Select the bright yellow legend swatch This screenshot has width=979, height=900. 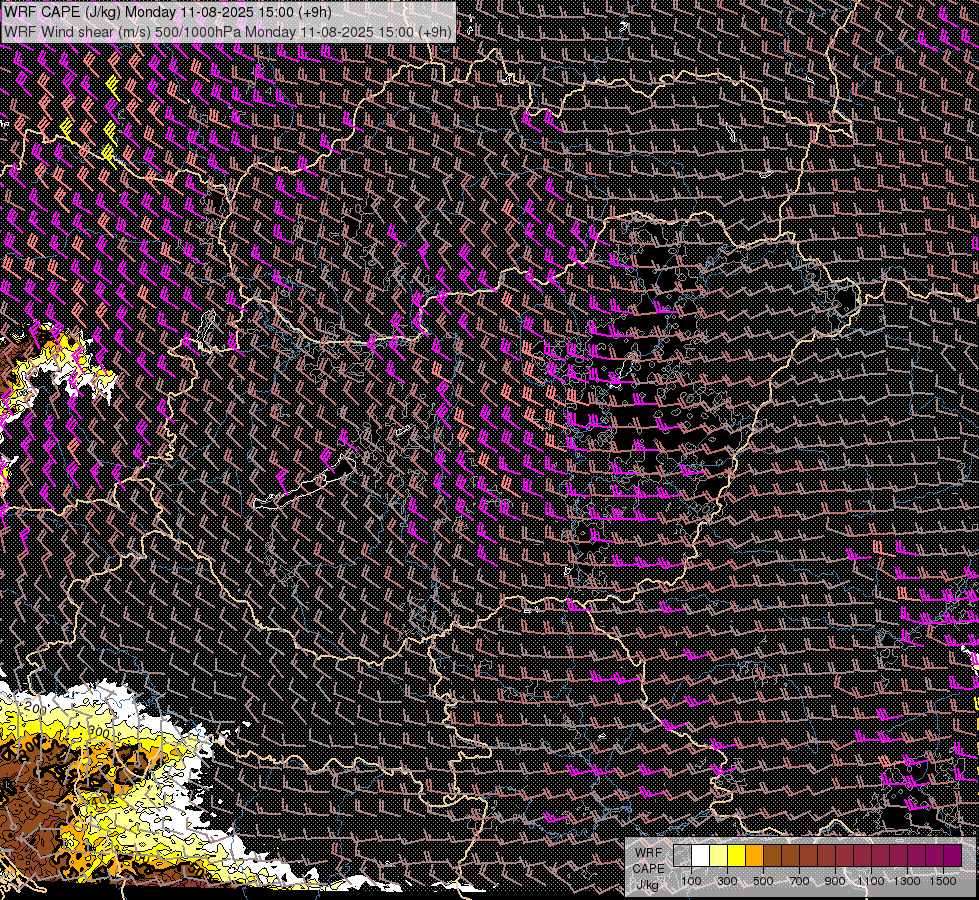pyautogui.click(x=737, y=855)
